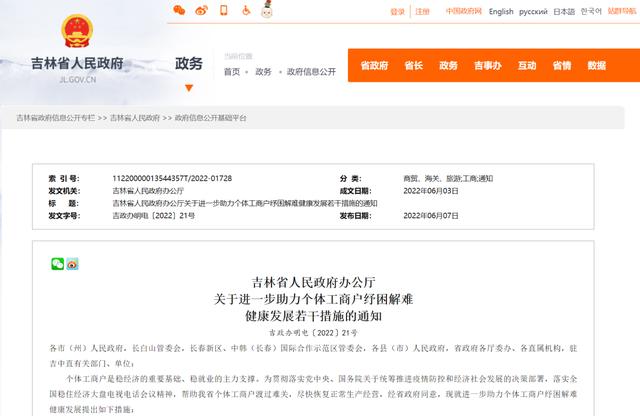The height and width of the screenshot is (416, 640).
Task: Open the 数据 navigation tab
Action: point(596,65)
